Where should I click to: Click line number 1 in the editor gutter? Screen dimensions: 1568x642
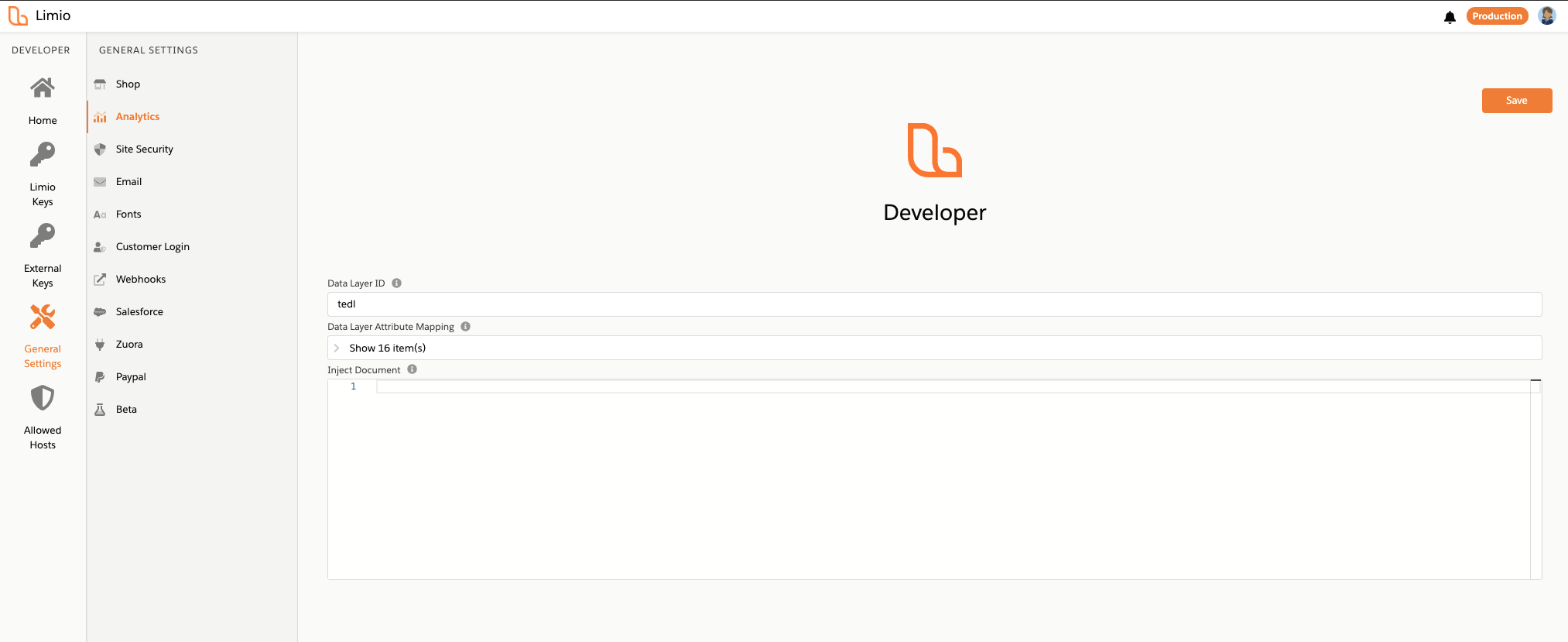354,386
